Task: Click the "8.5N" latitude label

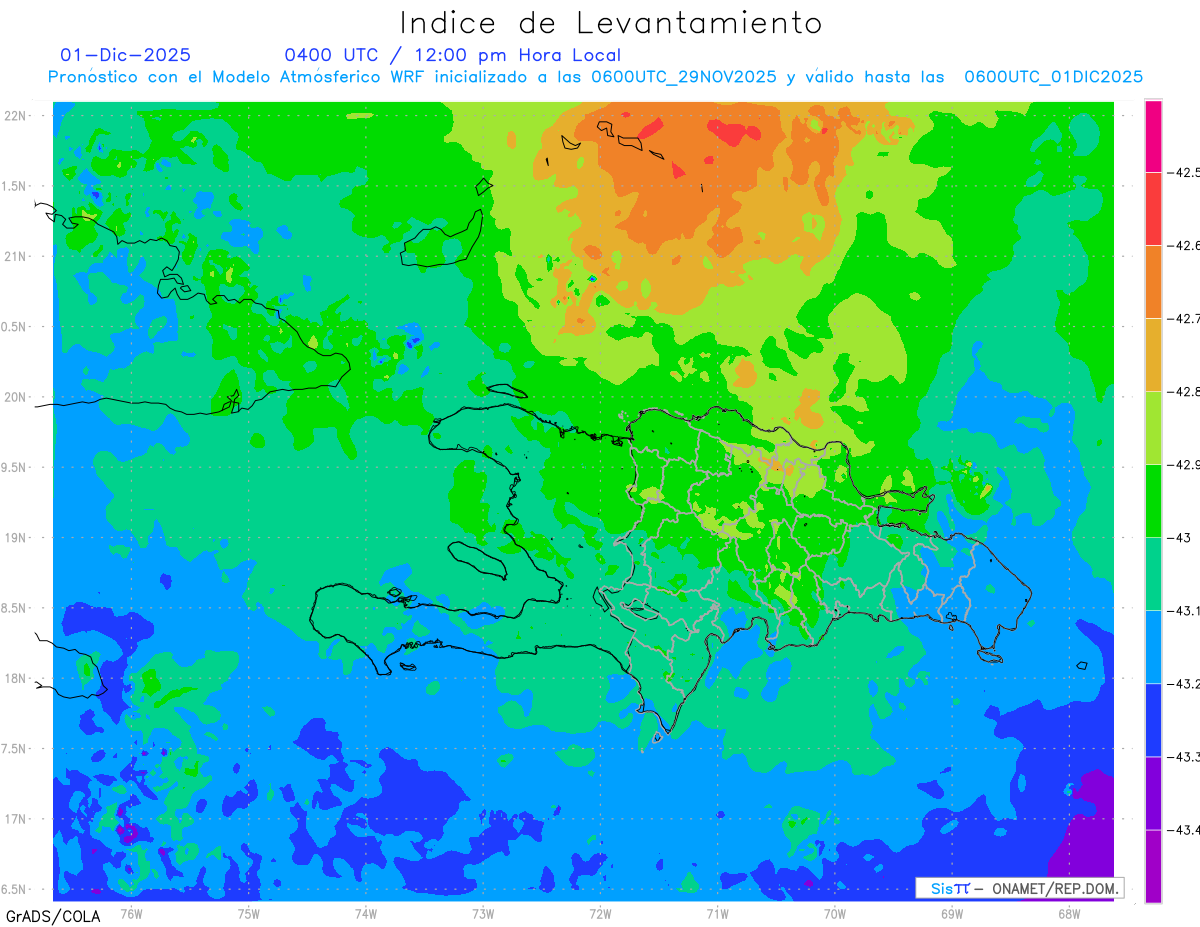Action: tap(14, 608)
